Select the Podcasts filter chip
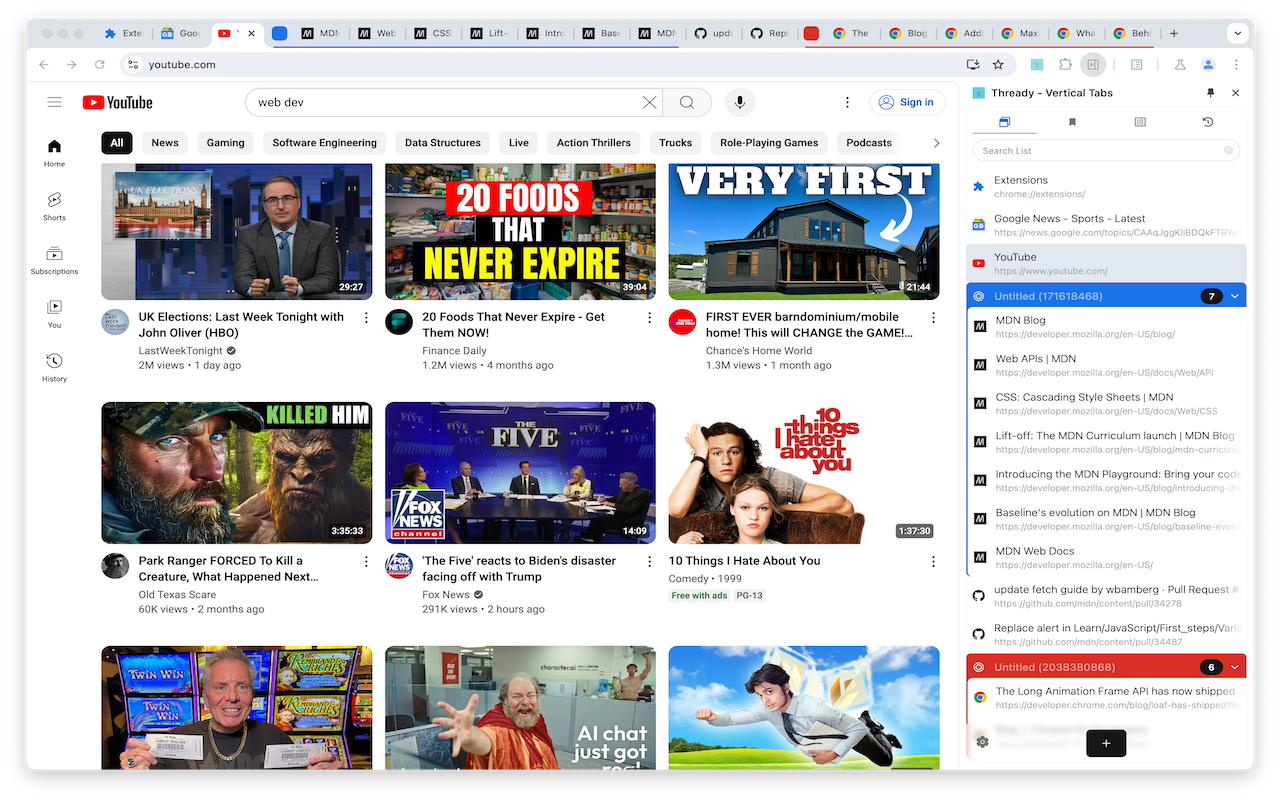Screen dimensions: 1280x800 coord(869,143)
